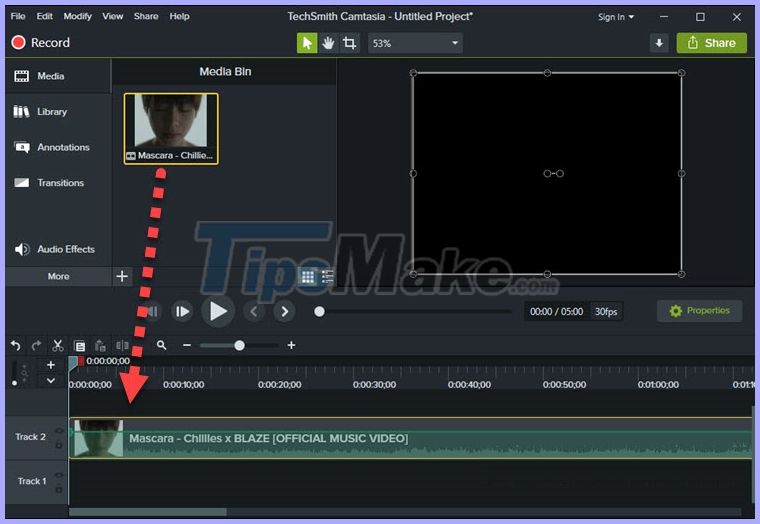Click the timeline zoom slider handle

239,346
